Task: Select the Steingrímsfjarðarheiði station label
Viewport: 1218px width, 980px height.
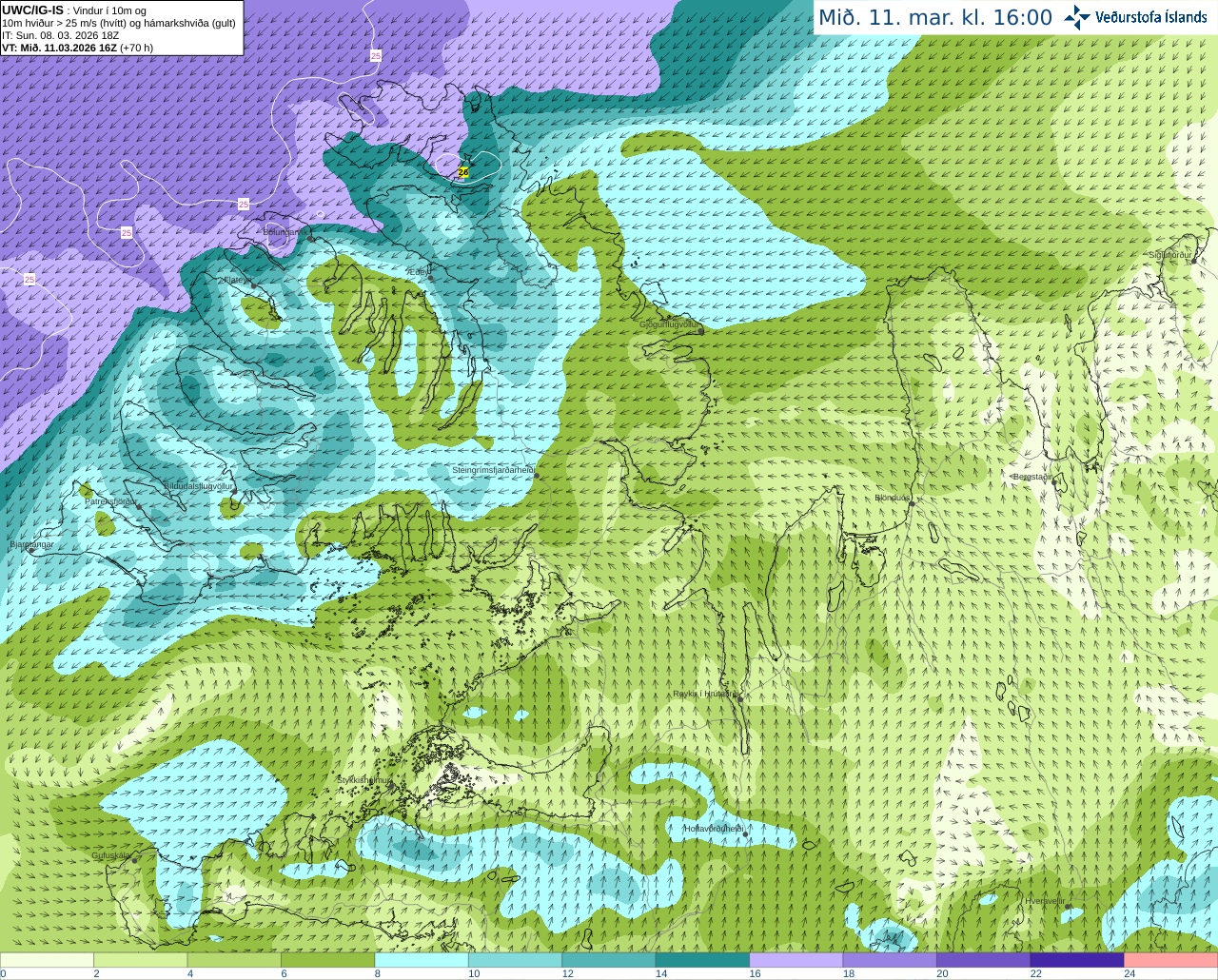Action: click(x=493, y=470)
